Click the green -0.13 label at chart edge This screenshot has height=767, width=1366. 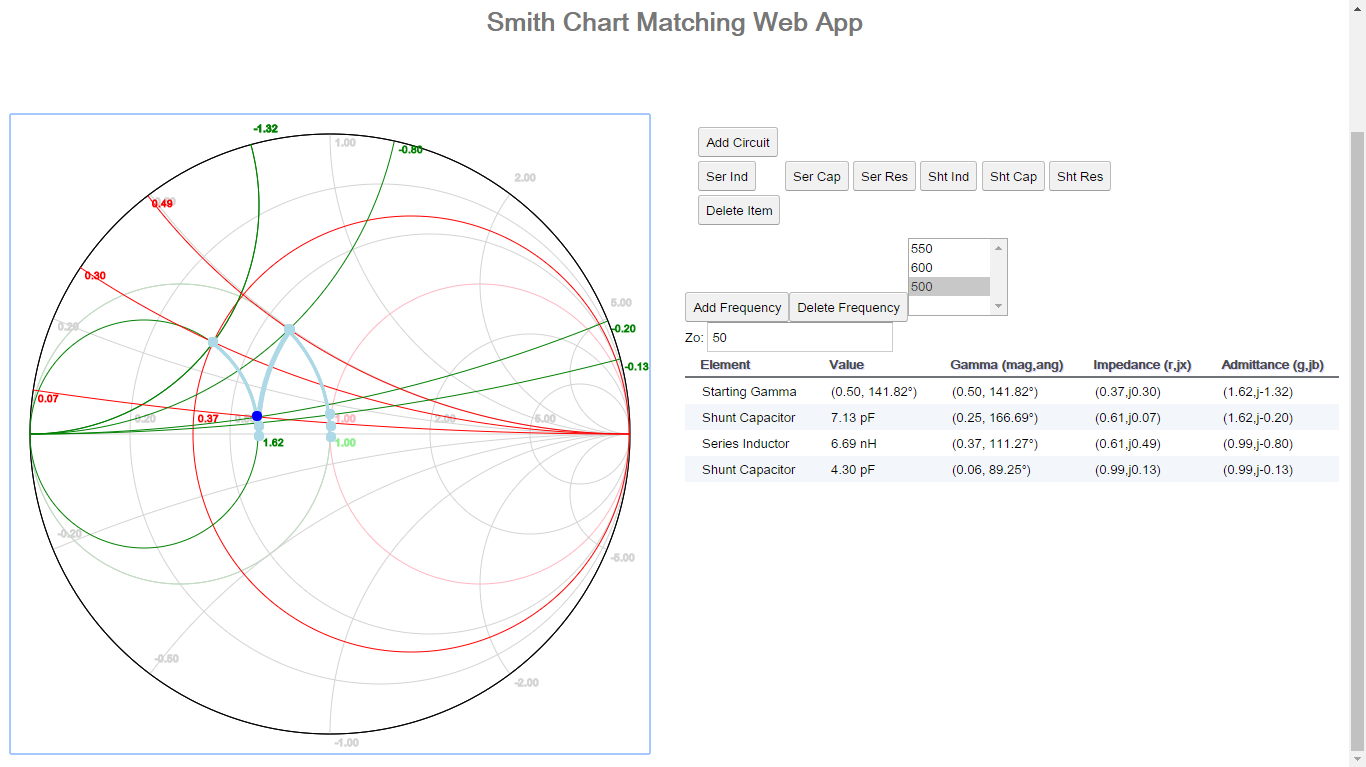click(x=635, y=367)
